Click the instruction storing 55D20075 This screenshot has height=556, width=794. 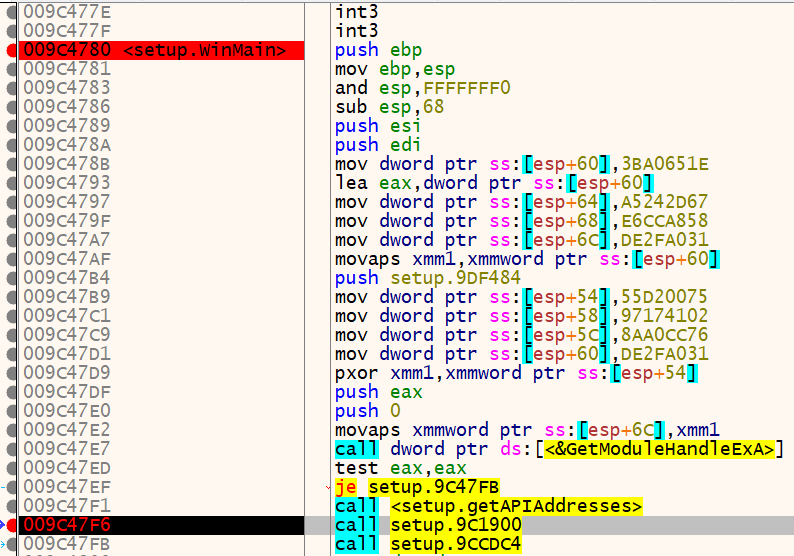[521, 297]
